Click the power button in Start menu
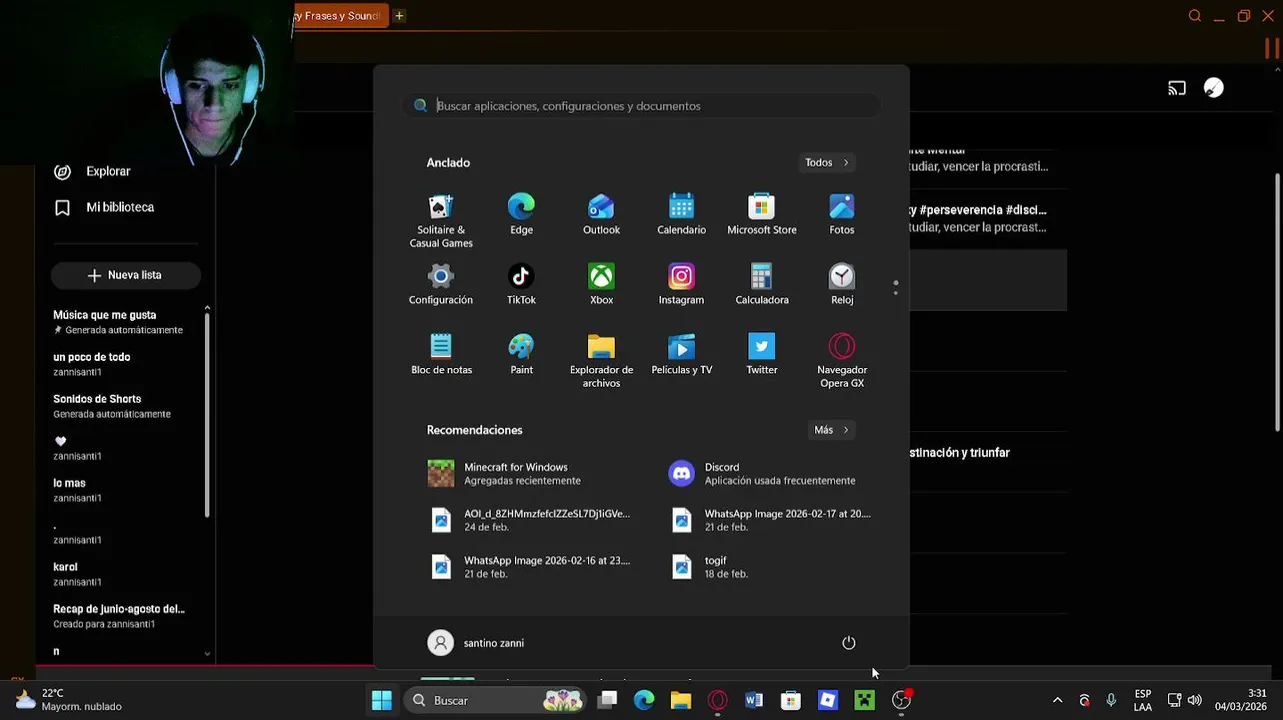 [849, 643]
